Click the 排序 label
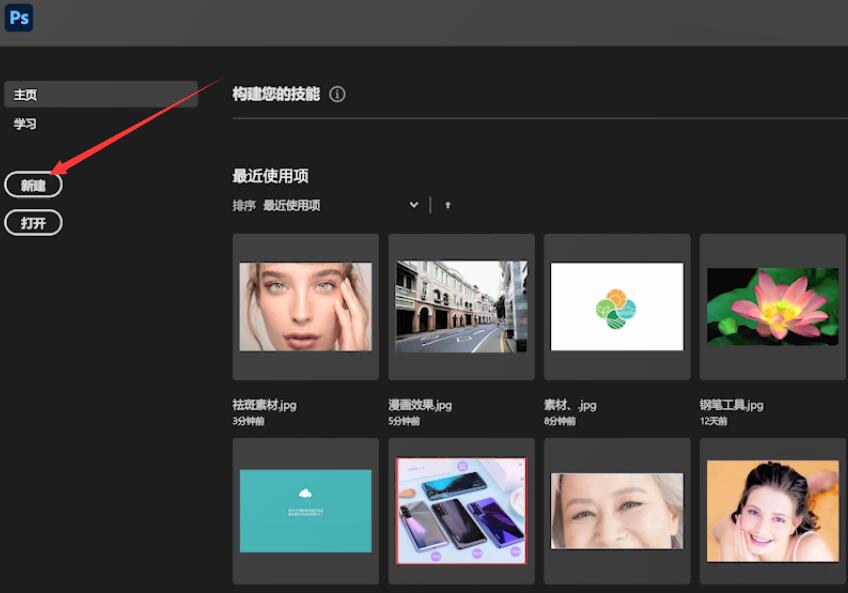Viewport: 848px width, 593px height. pyautogui.click(x=244, y=205)
